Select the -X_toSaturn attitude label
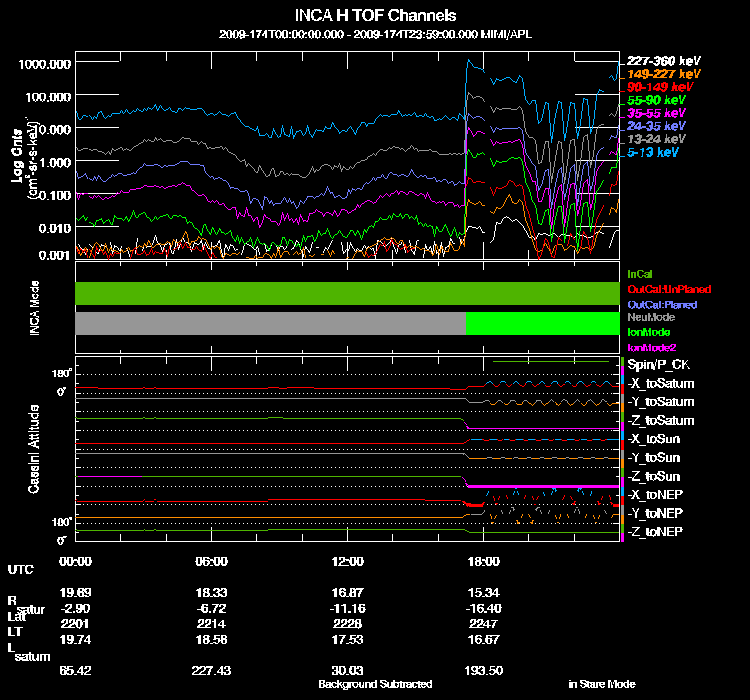 pos(661,383)
